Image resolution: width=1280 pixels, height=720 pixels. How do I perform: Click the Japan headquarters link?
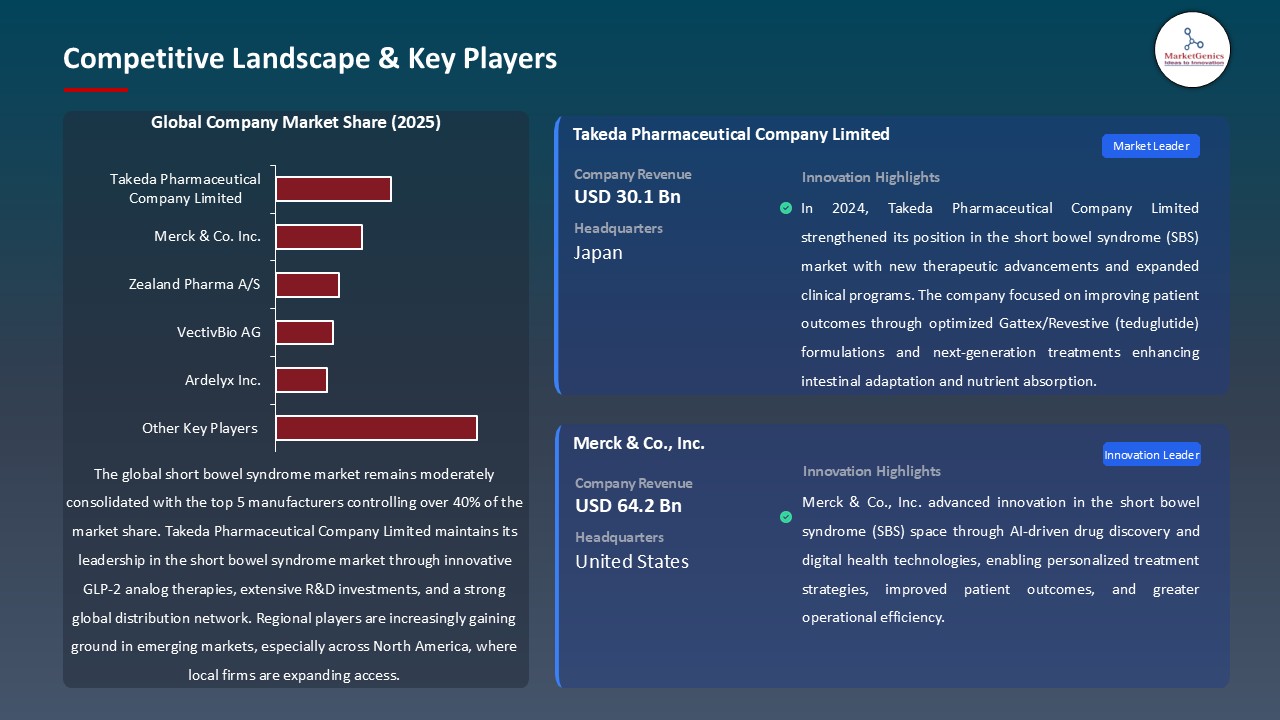pyautogui.click(x=597, y=253)
